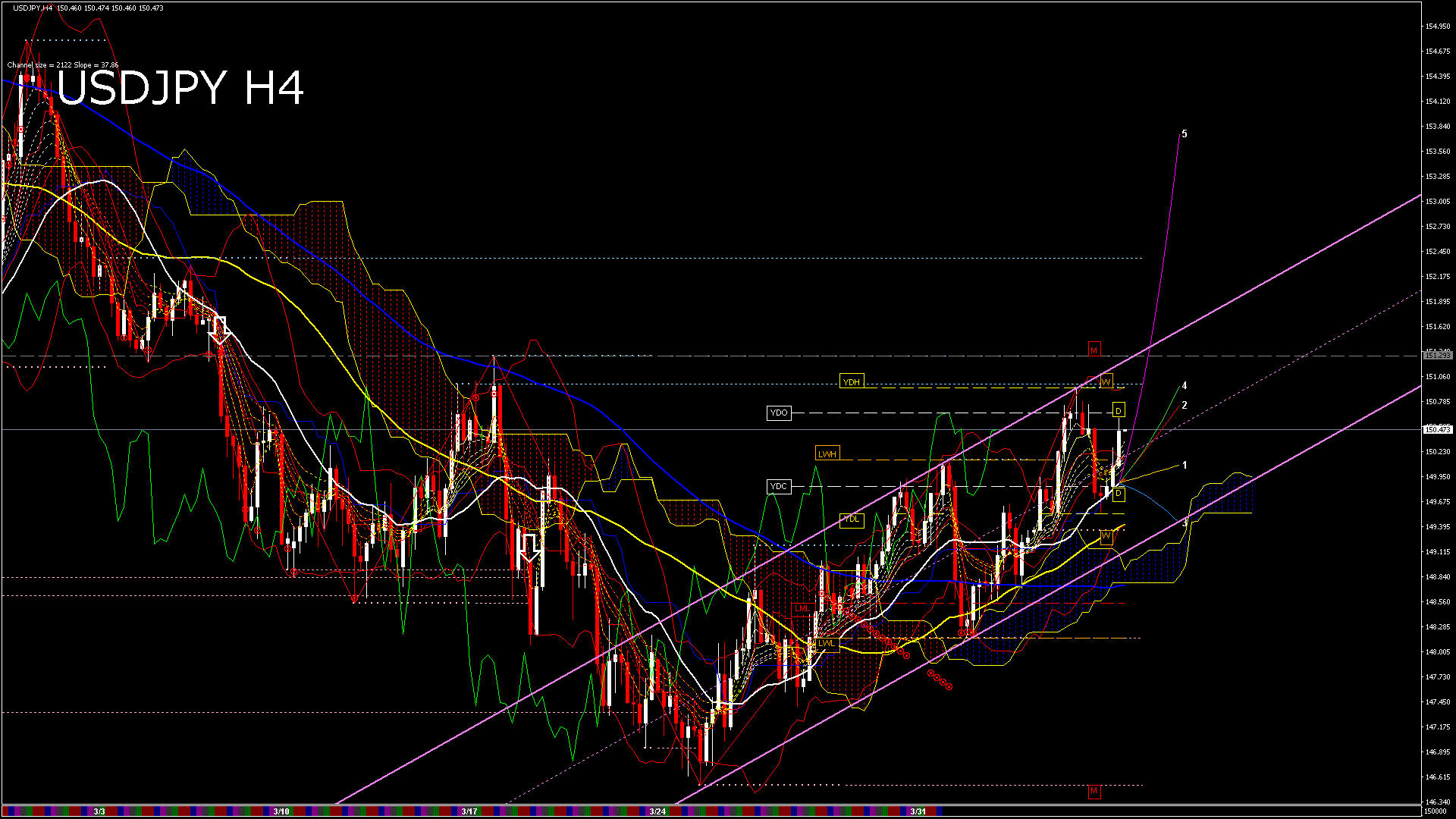Select projection line label 4
This screenshot has width=1456, height=819.
[x=1185, y=386]
